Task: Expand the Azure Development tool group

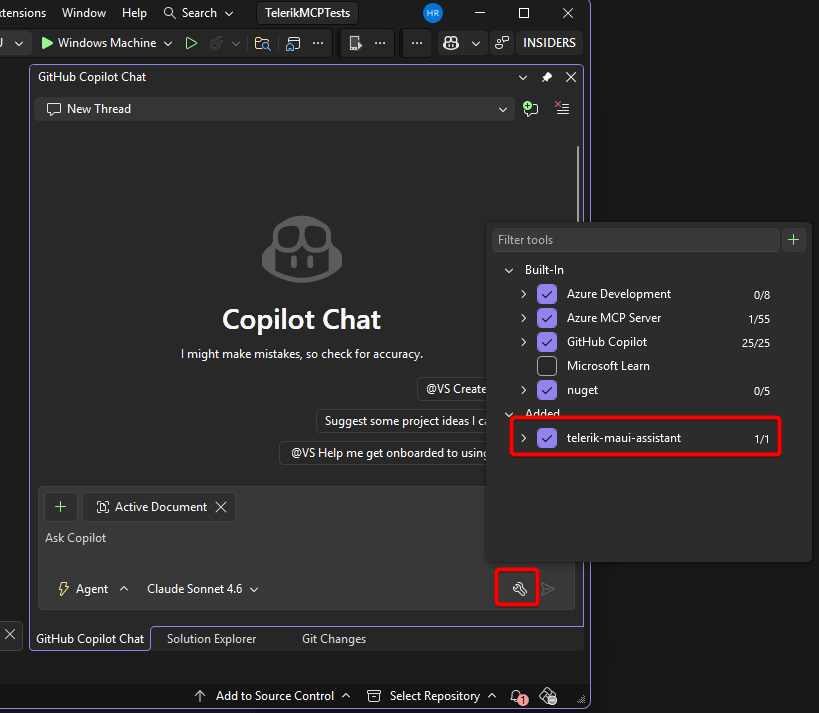Action: pos(523,294)
